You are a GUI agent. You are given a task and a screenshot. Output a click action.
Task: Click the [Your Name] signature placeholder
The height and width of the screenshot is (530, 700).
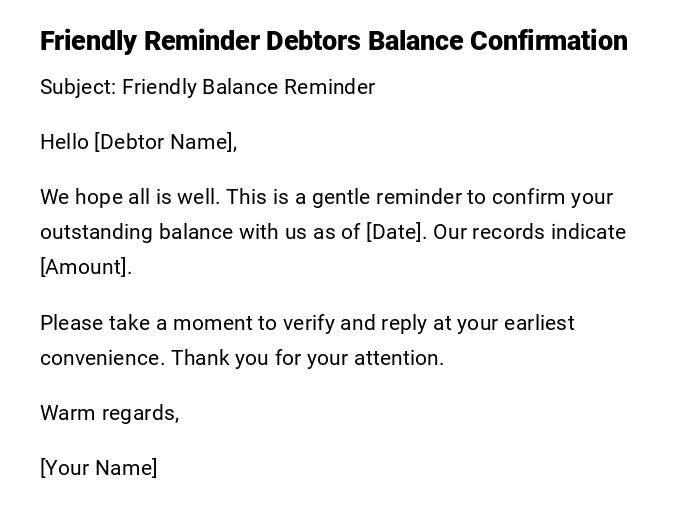coord(98,468)
